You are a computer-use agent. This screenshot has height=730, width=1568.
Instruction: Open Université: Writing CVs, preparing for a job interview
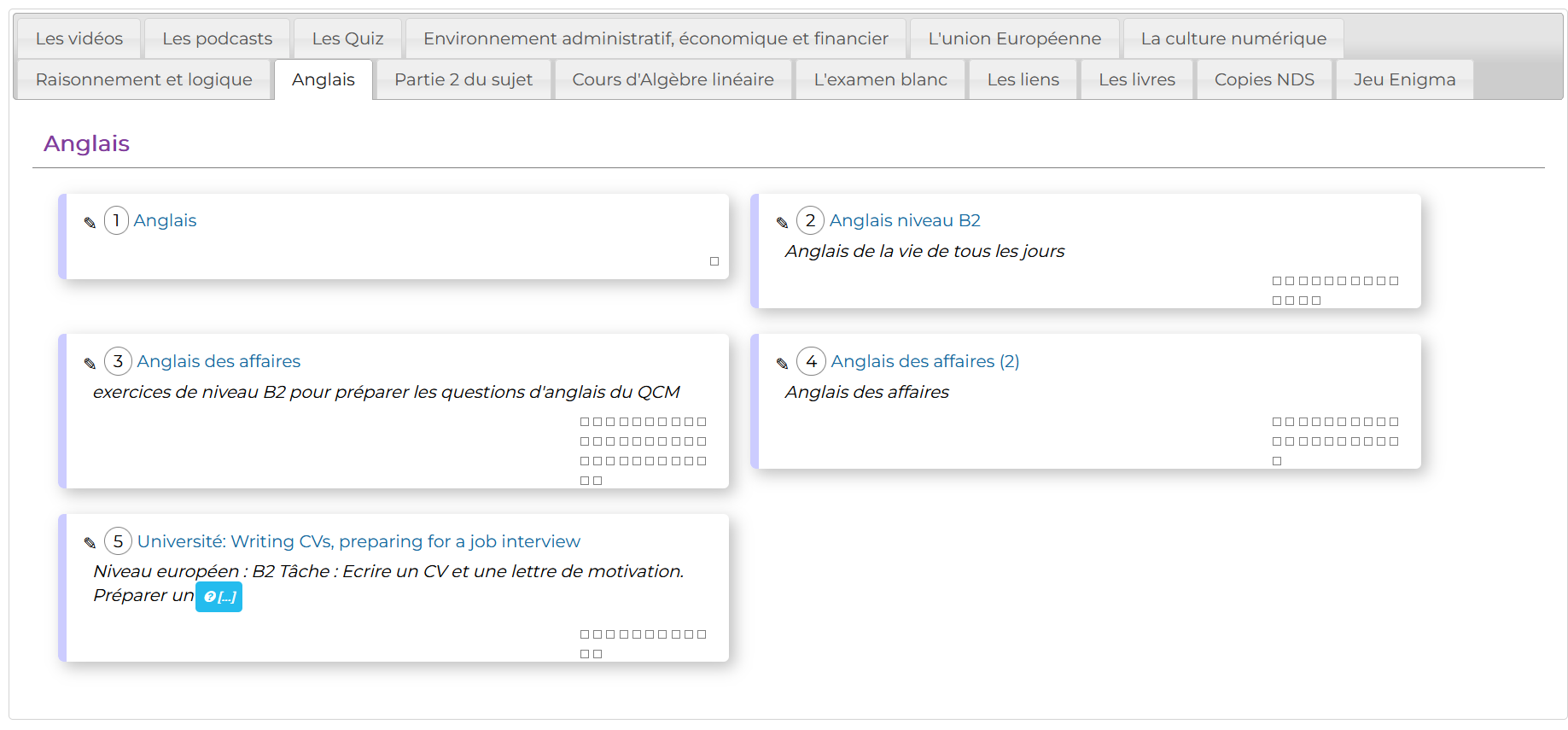tap(358, 541)
